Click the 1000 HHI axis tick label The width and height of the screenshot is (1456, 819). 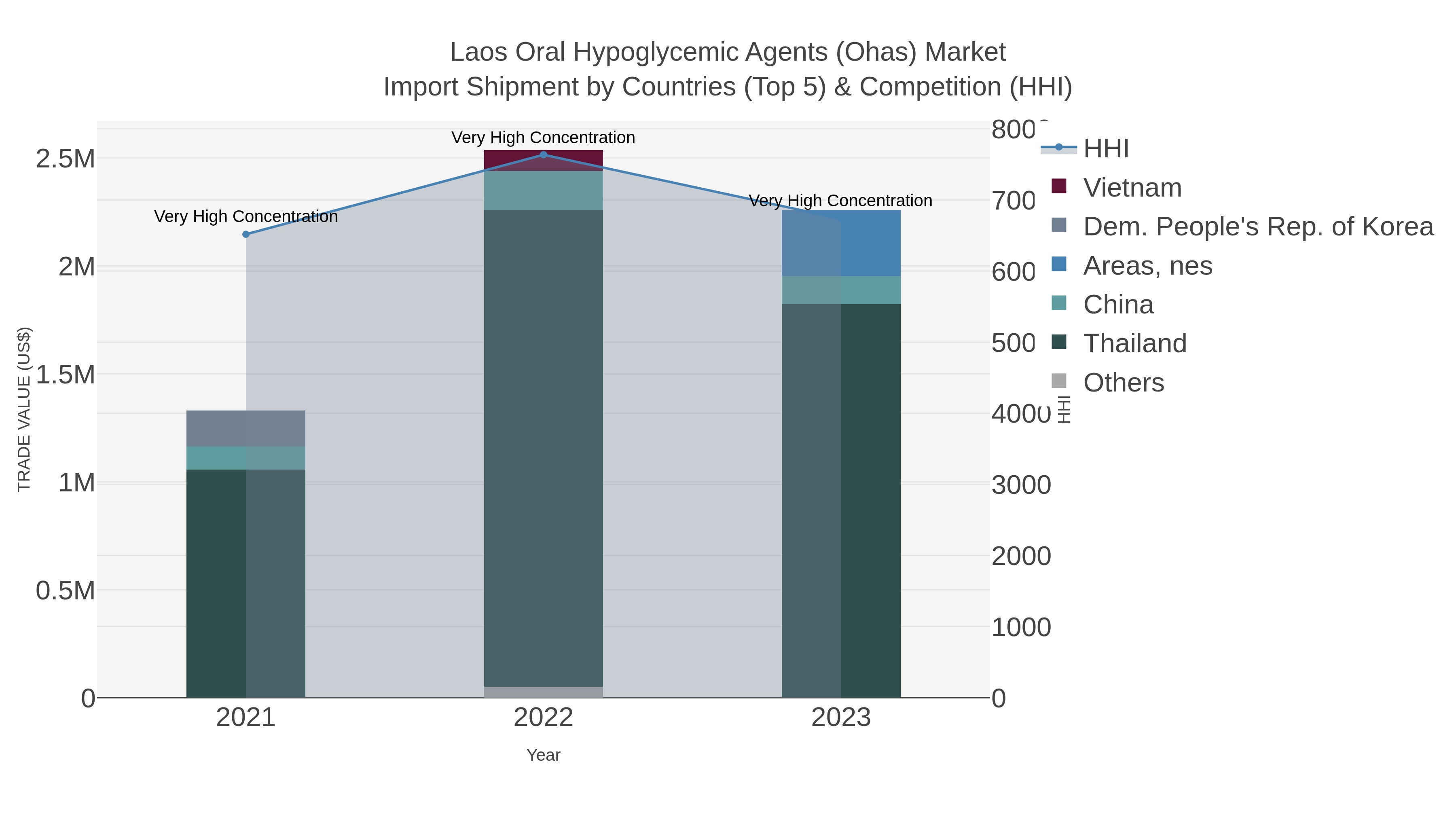coord(1021,627)
